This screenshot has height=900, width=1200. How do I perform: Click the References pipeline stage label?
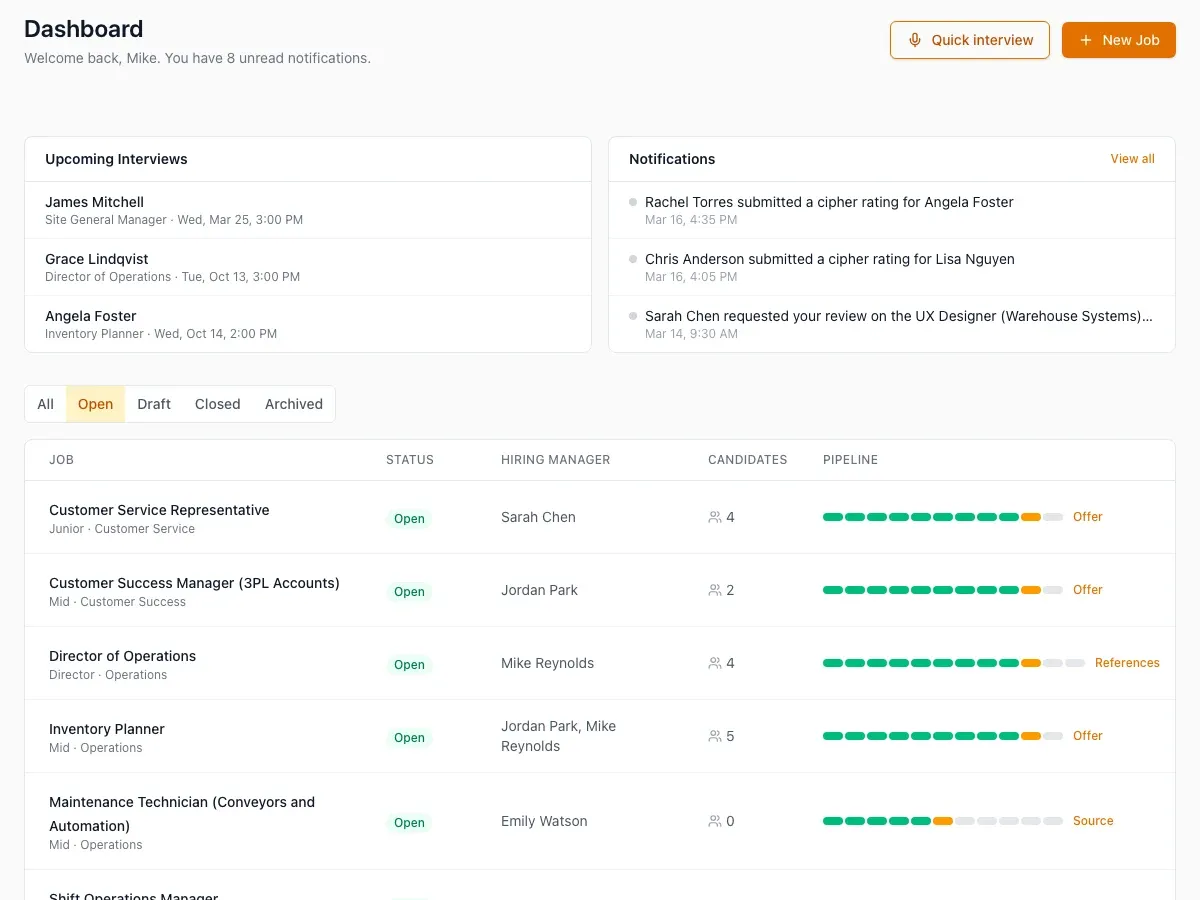pyautogui.click(x=1127, y=663)
